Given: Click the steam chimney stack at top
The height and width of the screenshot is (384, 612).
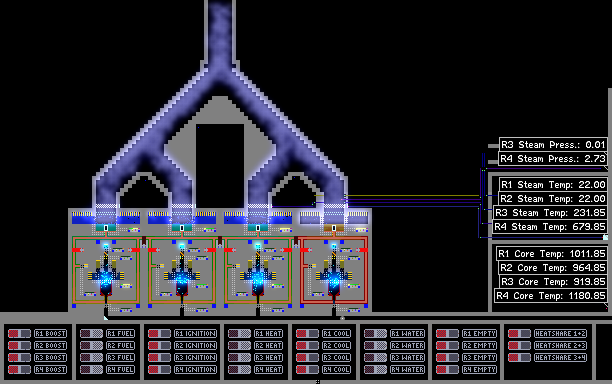Looking at the screenshot, I should [x=221, y=31].
